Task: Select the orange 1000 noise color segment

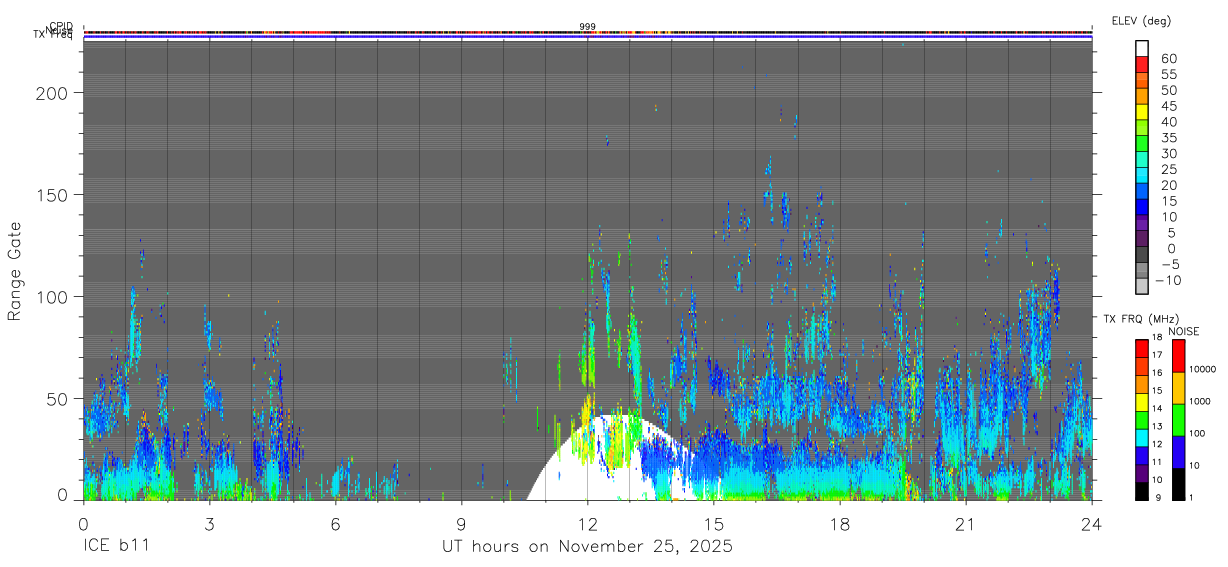Action: pyautogui.click(x=1179, y=388)
